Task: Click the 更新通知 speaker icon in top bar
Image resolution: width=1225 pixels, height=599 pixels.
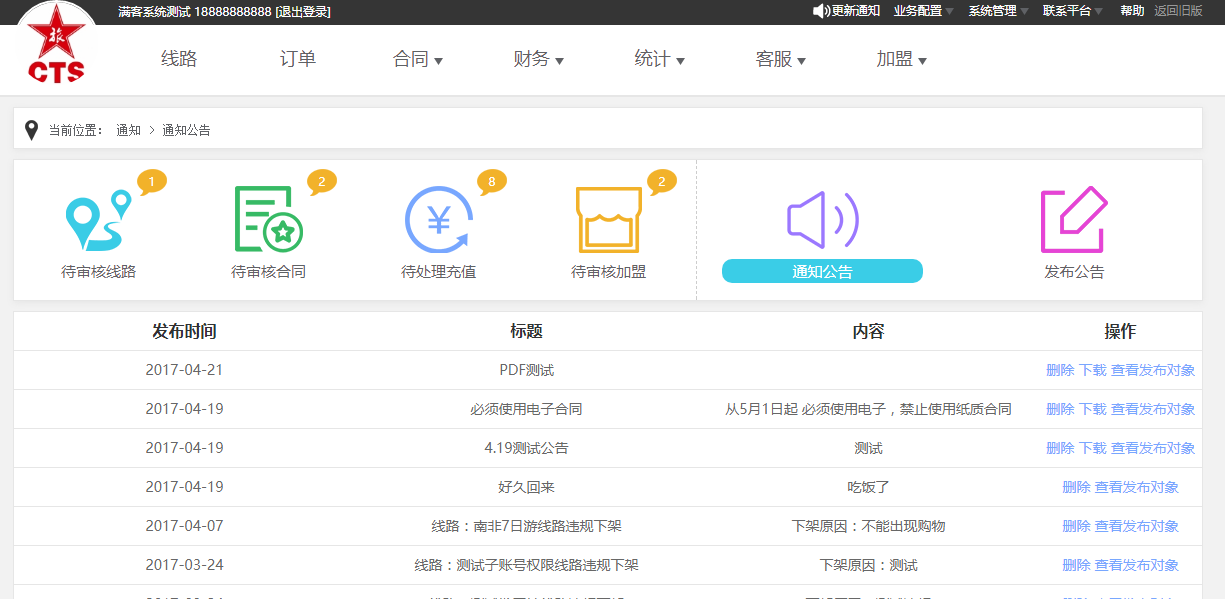Action: [820, 11]
